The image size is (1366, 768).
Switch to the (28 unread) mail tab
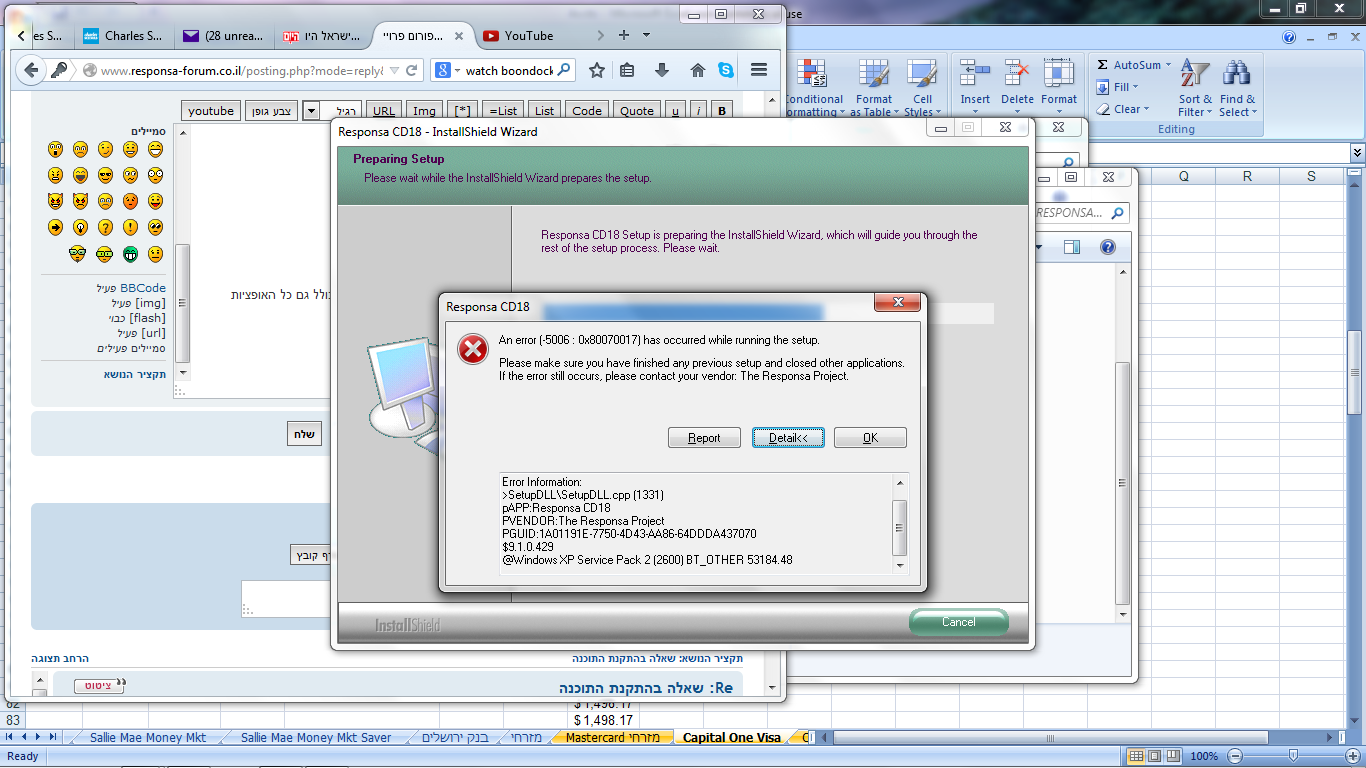tap(225, 35)
